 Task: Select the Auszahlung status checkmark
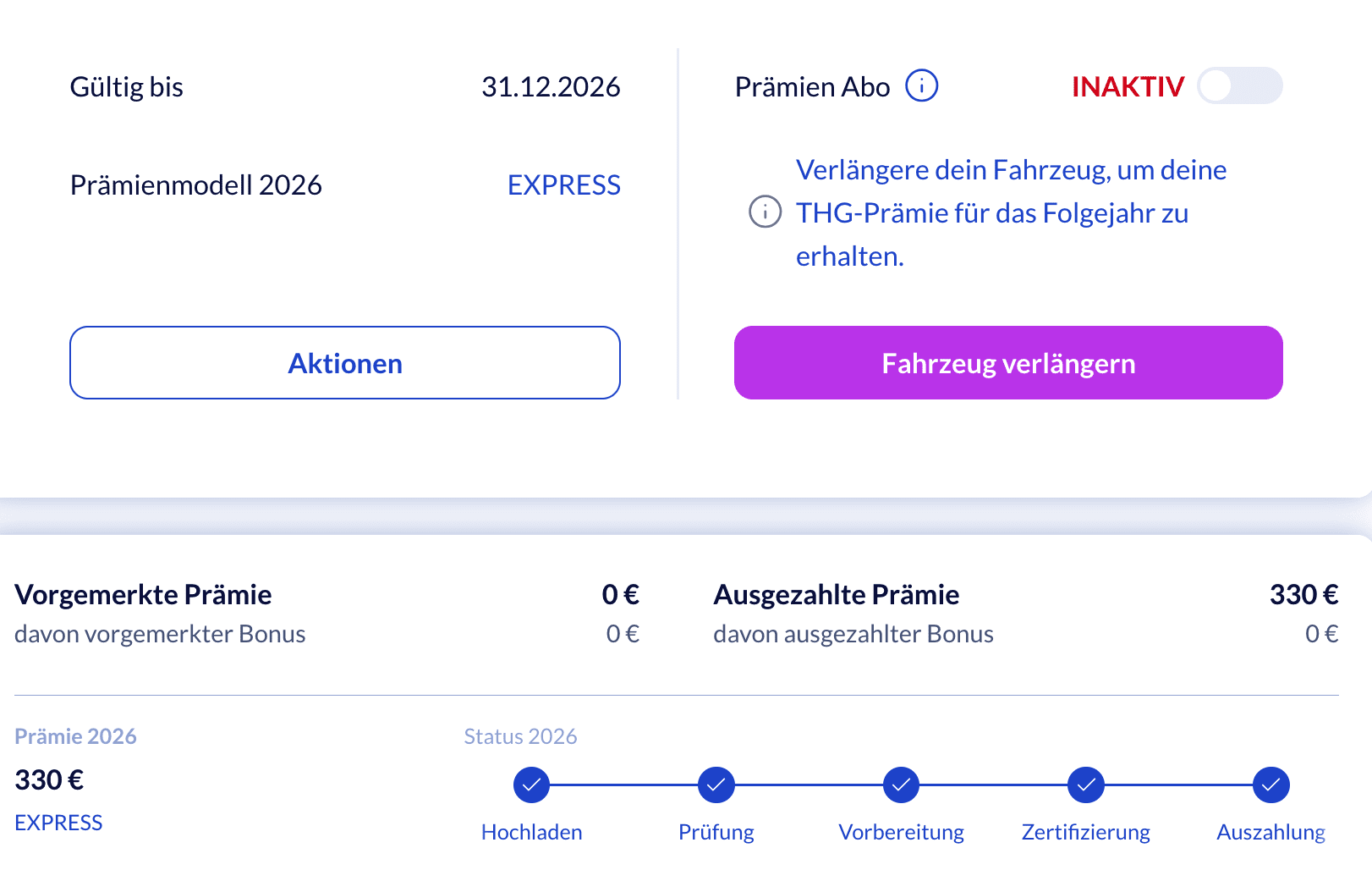1270,785
